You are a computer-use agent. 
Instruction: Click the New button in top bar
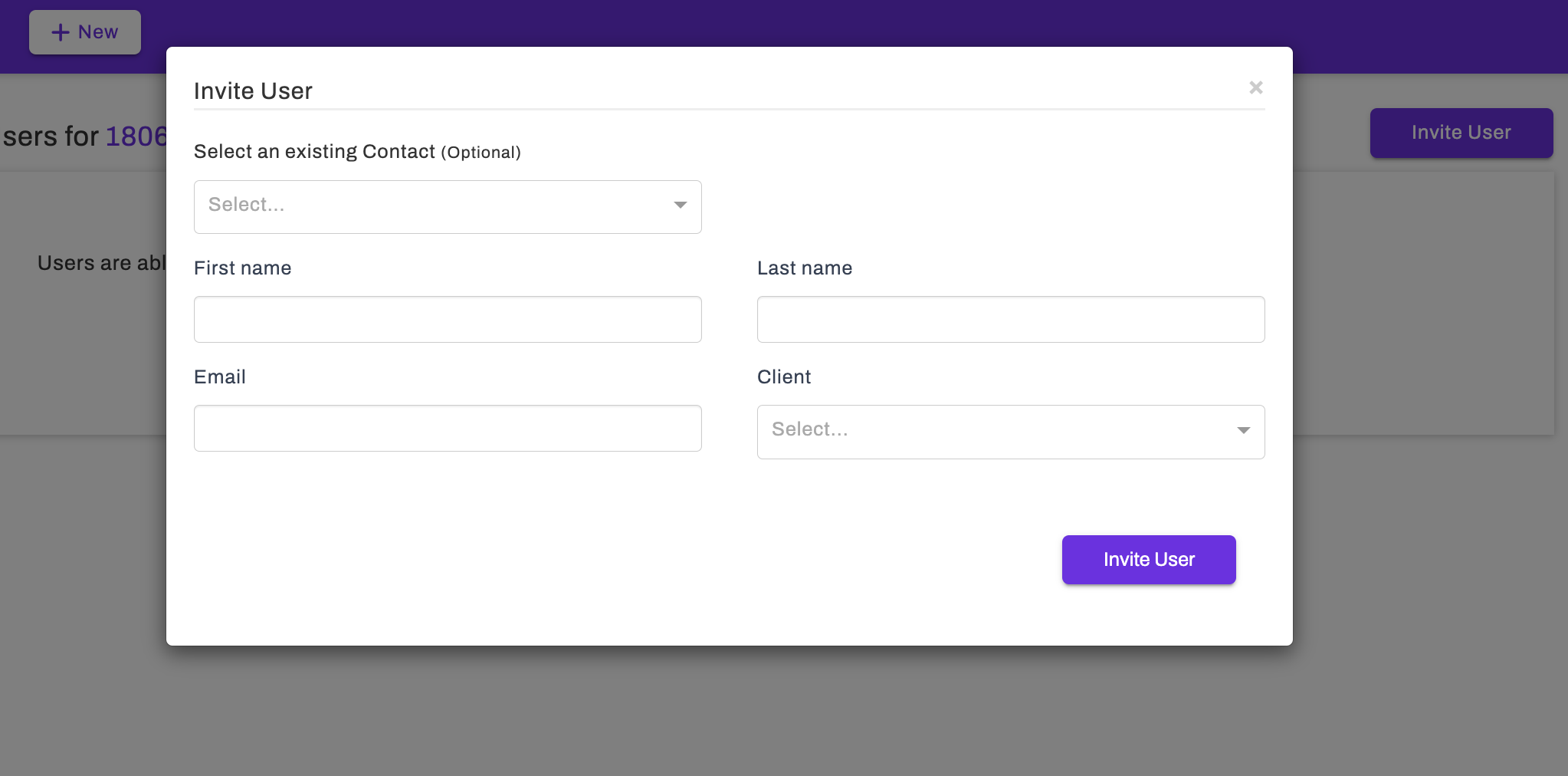[x=85, y=32]
